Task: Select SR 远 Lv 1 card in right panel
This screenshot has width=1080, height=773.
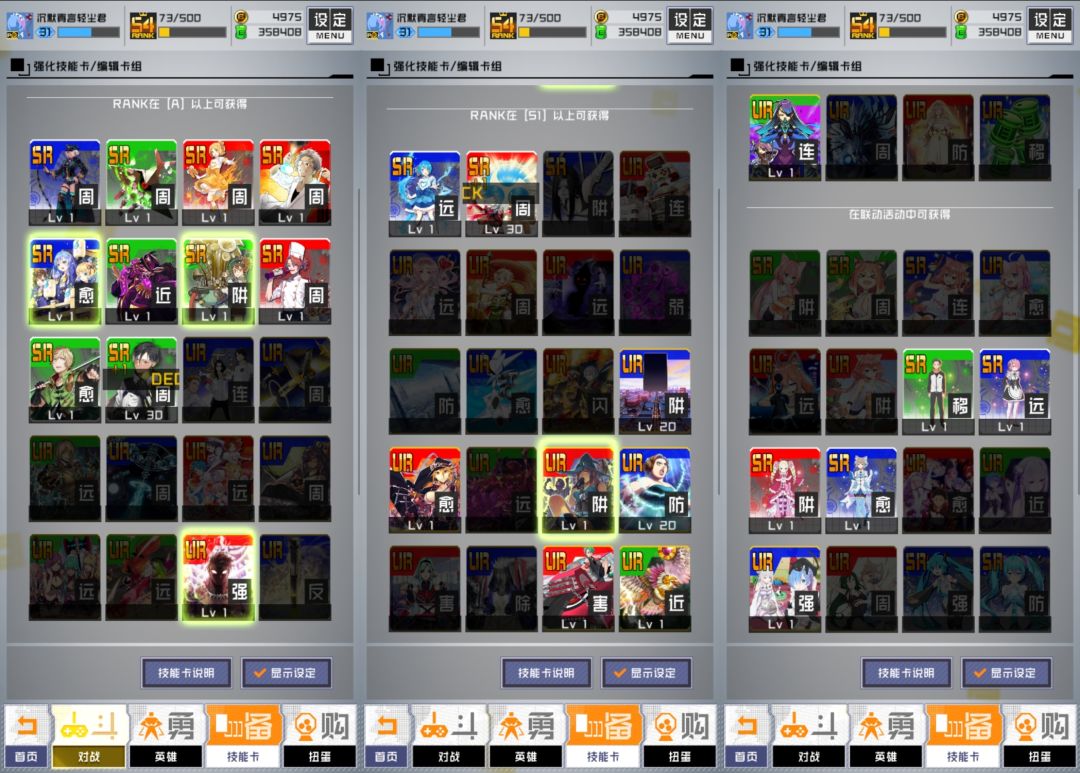Action: coord(1015,391)
